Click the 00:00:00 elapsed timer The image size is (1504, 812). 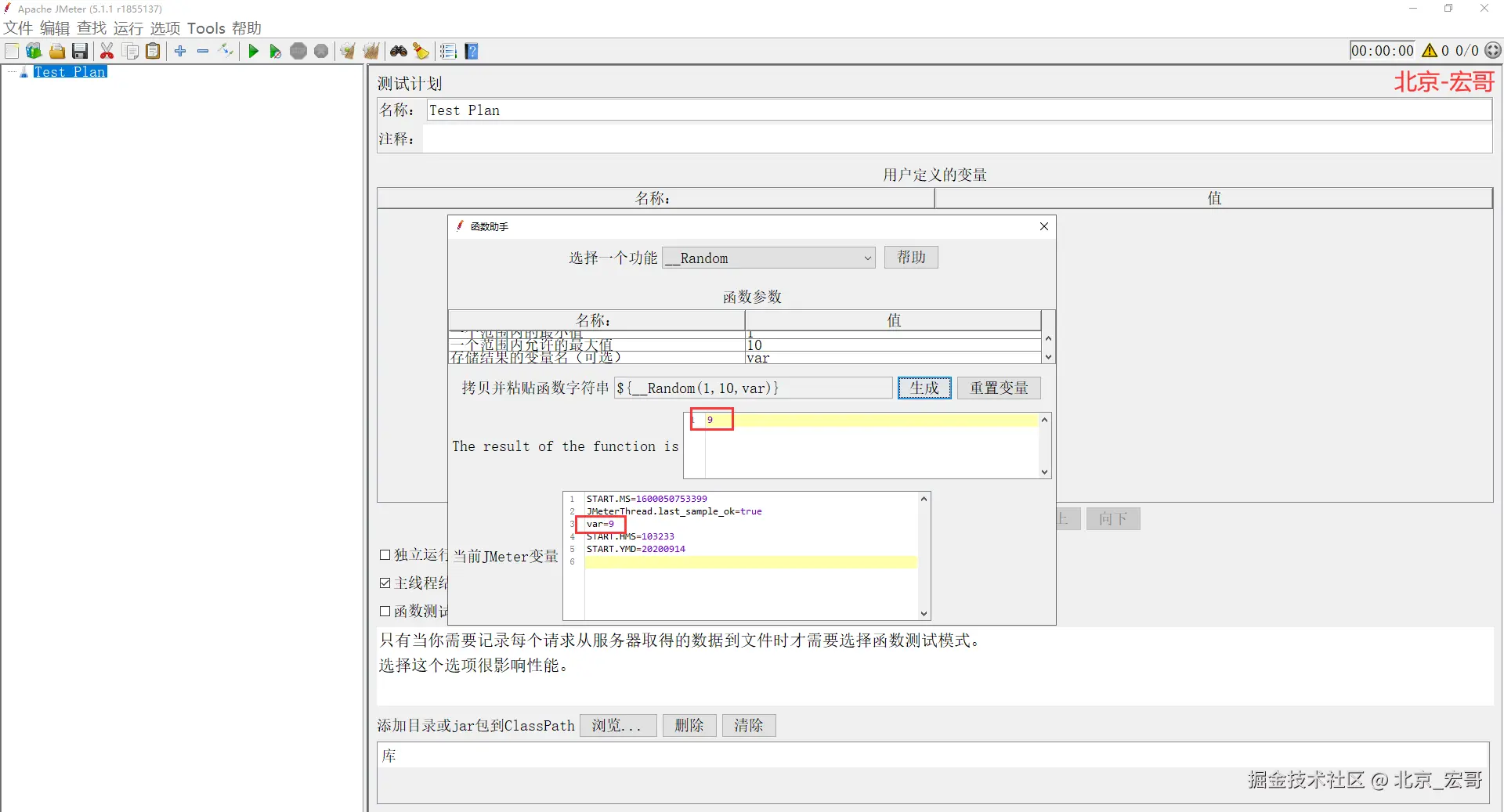coord(1383,51)
